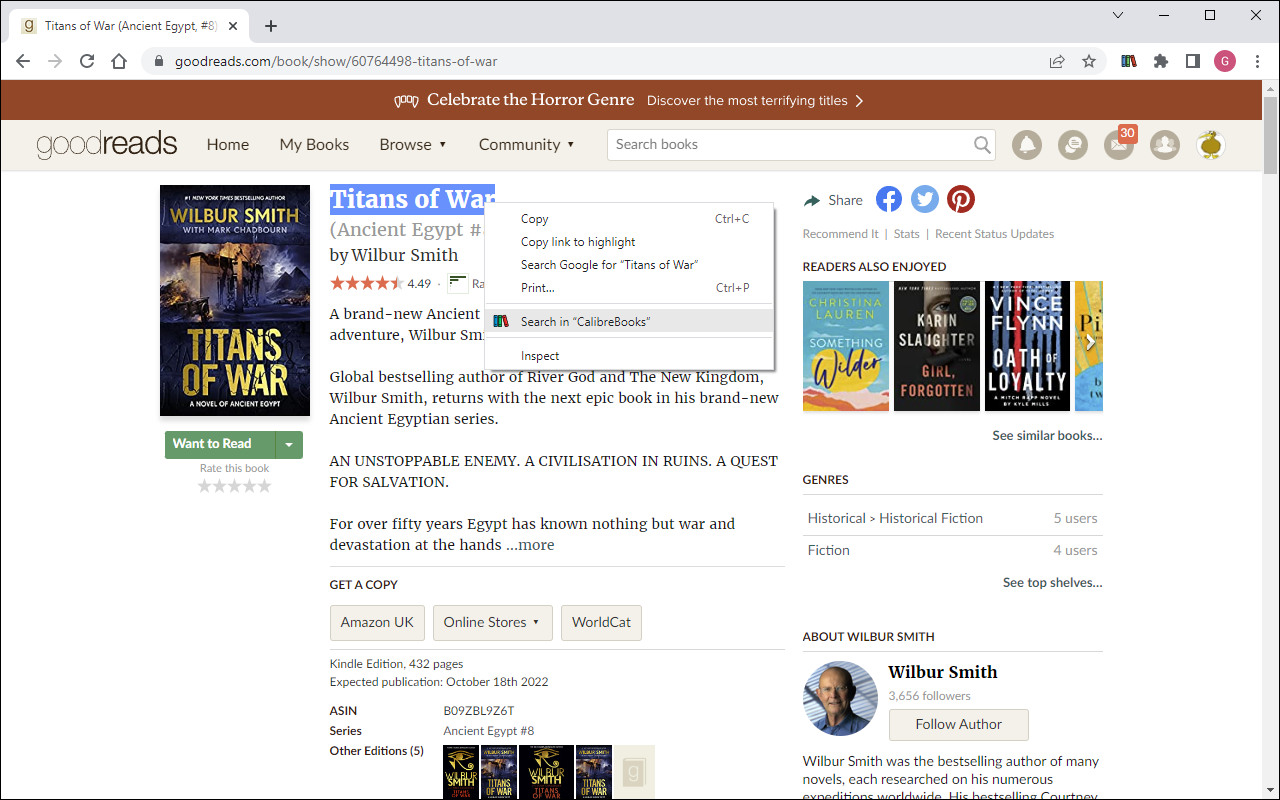Image resolution: width=1280 pixels, height=800 pixels.
Task: Share the book on Pinterest
Action: click(961, 199)
